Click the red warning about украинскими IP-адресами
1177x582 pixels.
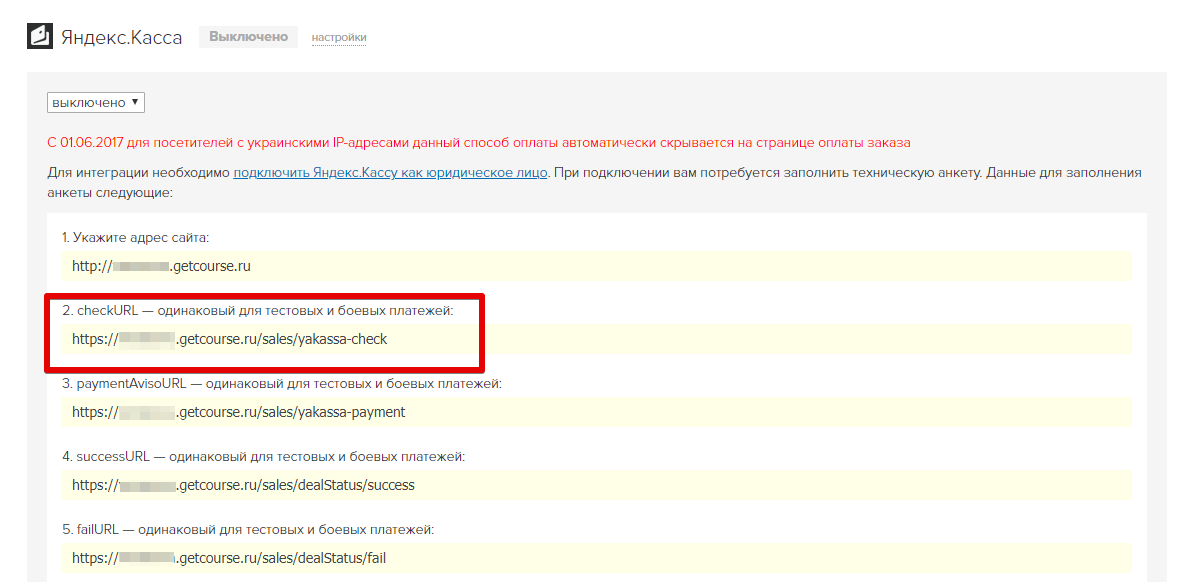[x=479, y=143]
